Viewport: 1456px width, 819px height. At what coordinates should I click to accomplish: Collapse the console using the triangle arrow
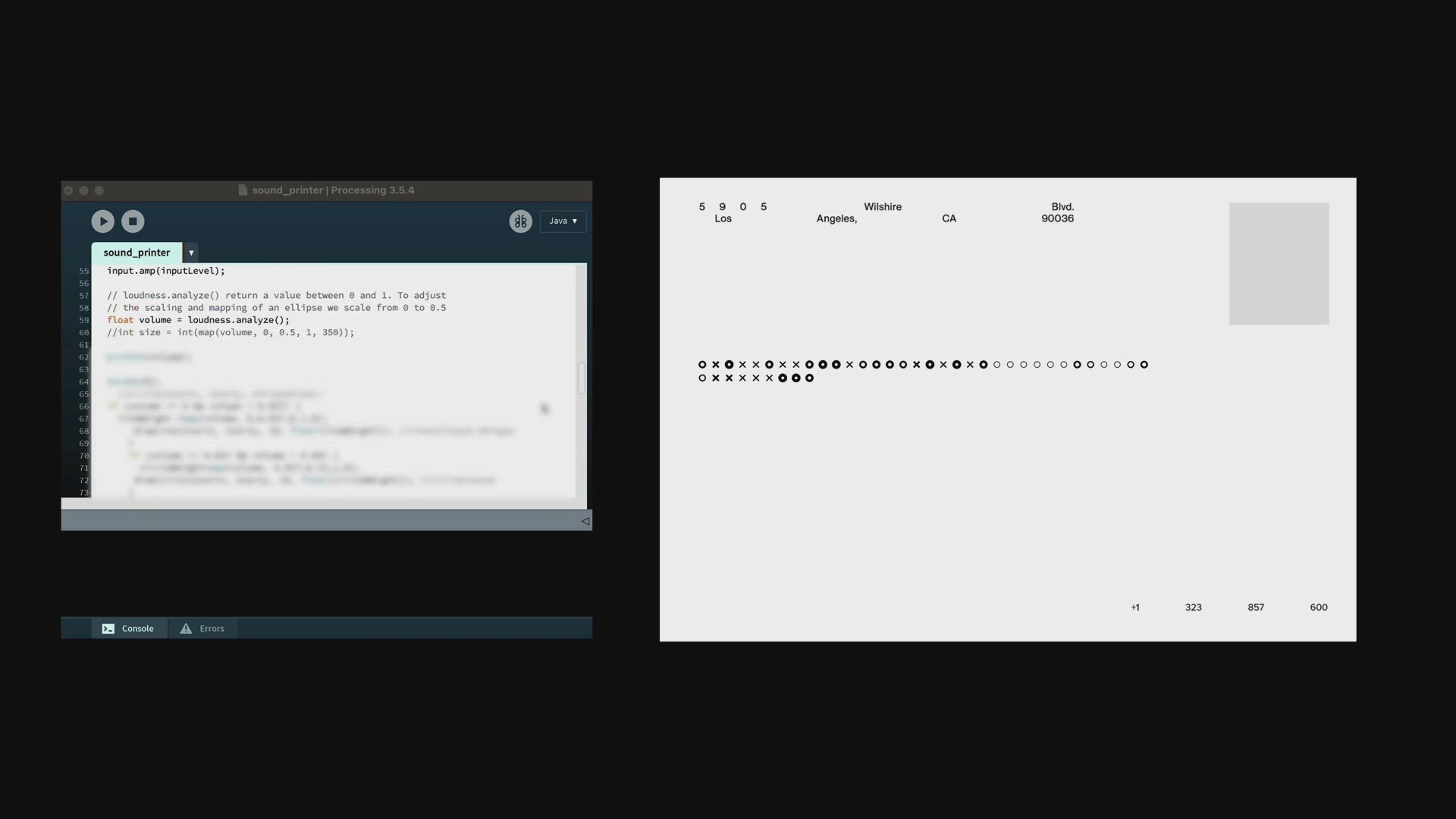click(x=585, y=521)
